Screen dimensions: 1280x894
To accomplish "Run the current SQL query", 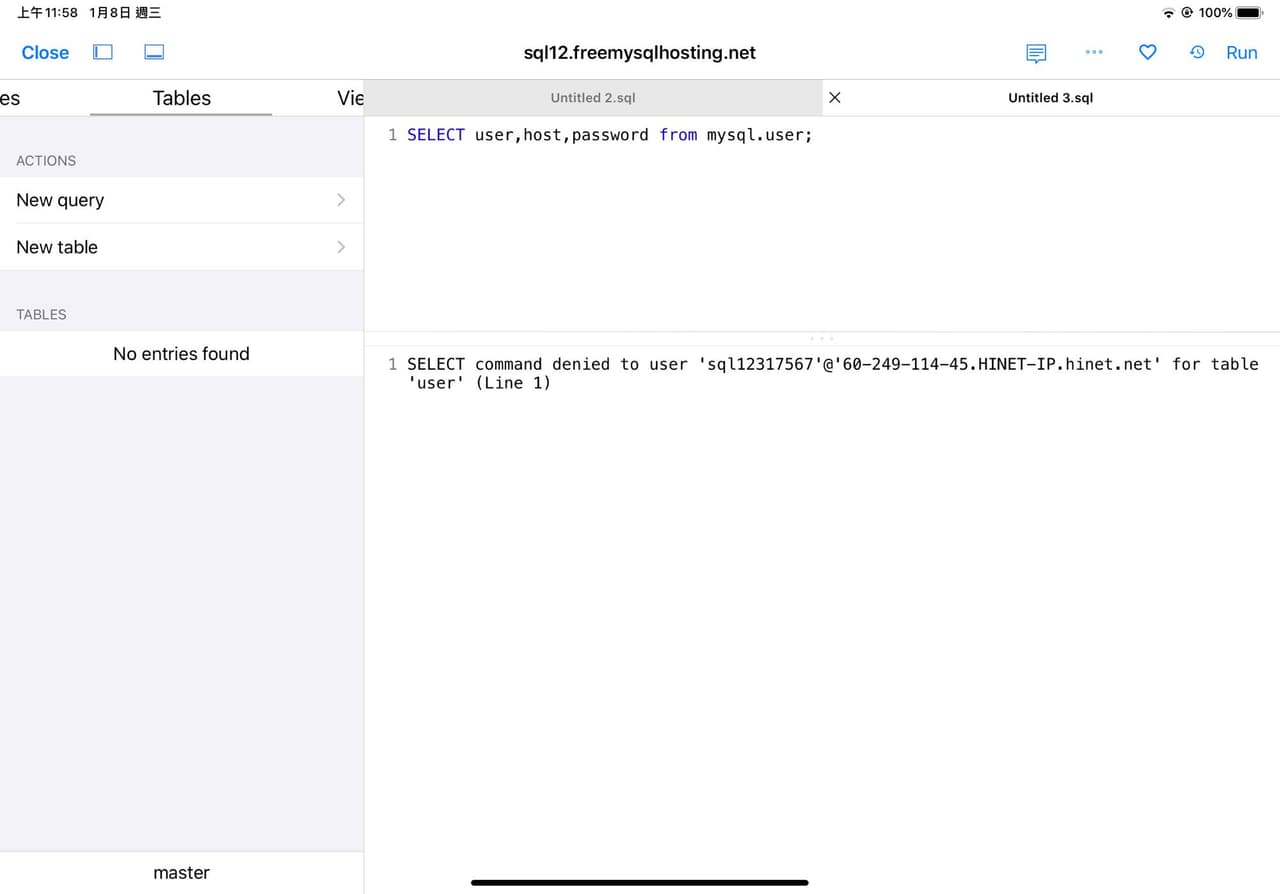I will point(1241,52).
